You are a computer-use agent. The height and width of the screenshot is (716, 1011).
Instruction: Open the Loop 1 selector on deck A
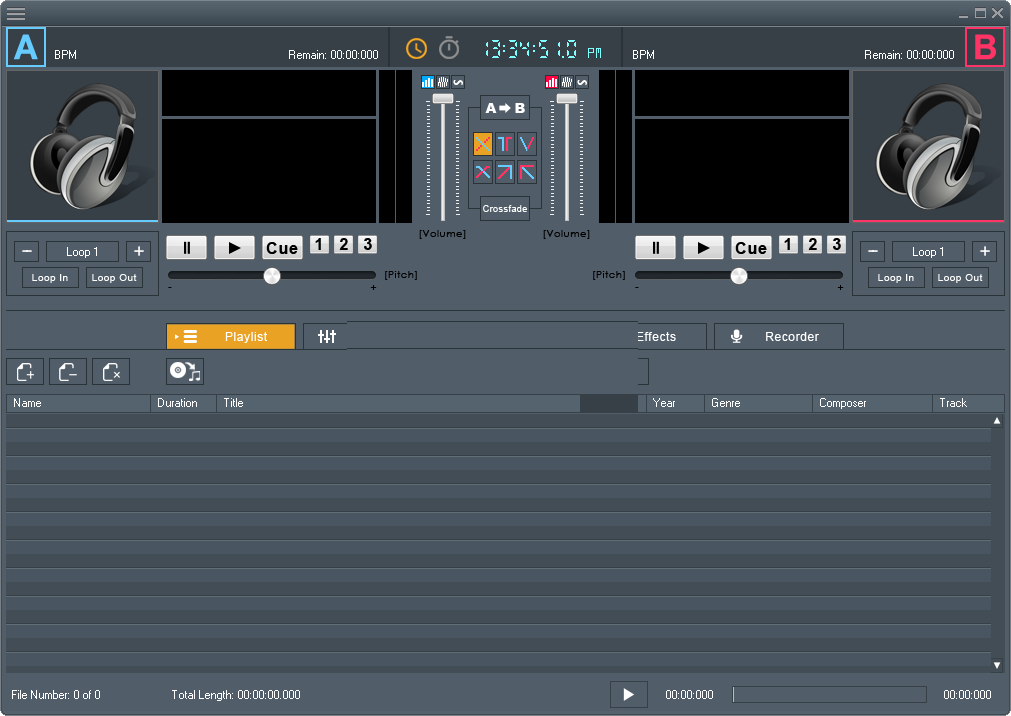pos(82,251)
